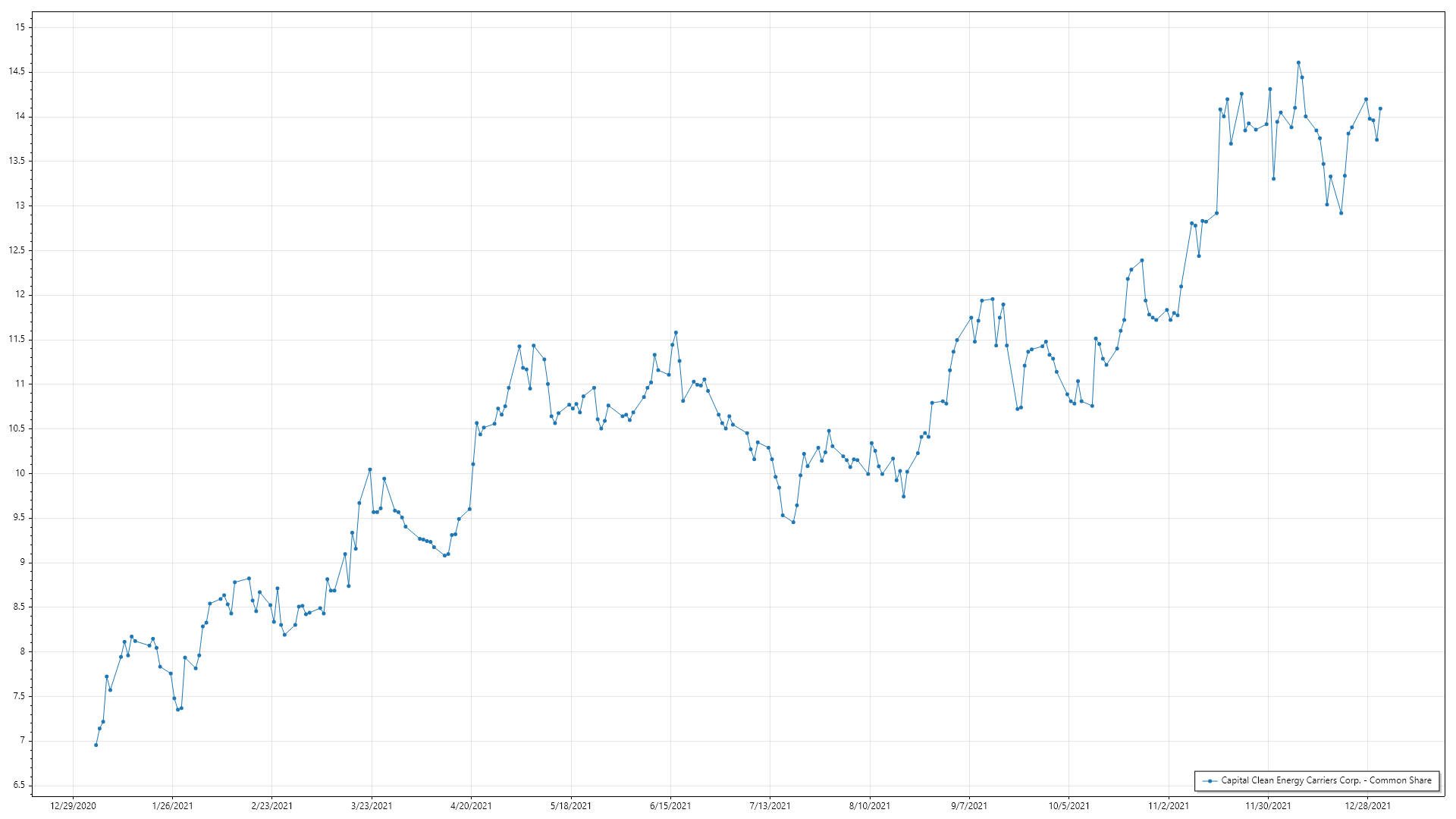The width and height of the screenshot is (1456, 819).
Task: Click the Capital Clean Energy Carriers legend label
Action: (1326, 780)
